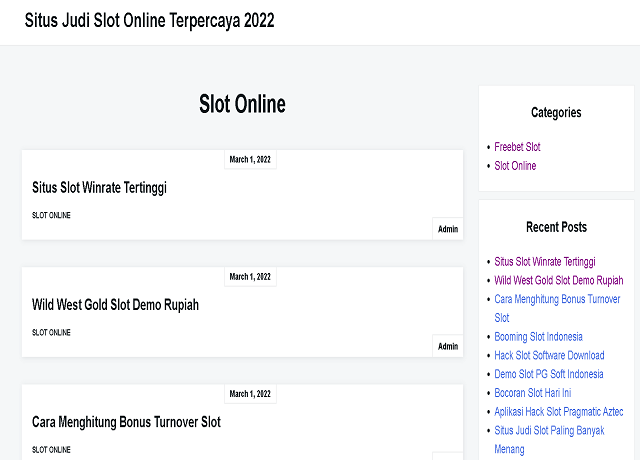Viewport: 640px width, 460px height.
Task: Open Wild West Gold Slot Demo Rupiah in Recent Posts
Action: click(x=558, y=280)
